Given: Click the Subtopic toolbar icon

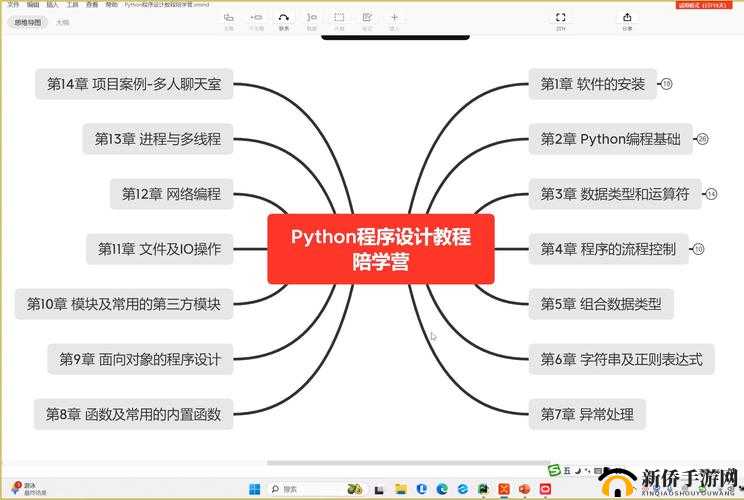Looking at the screenshot, I should (x=257, y=18).
